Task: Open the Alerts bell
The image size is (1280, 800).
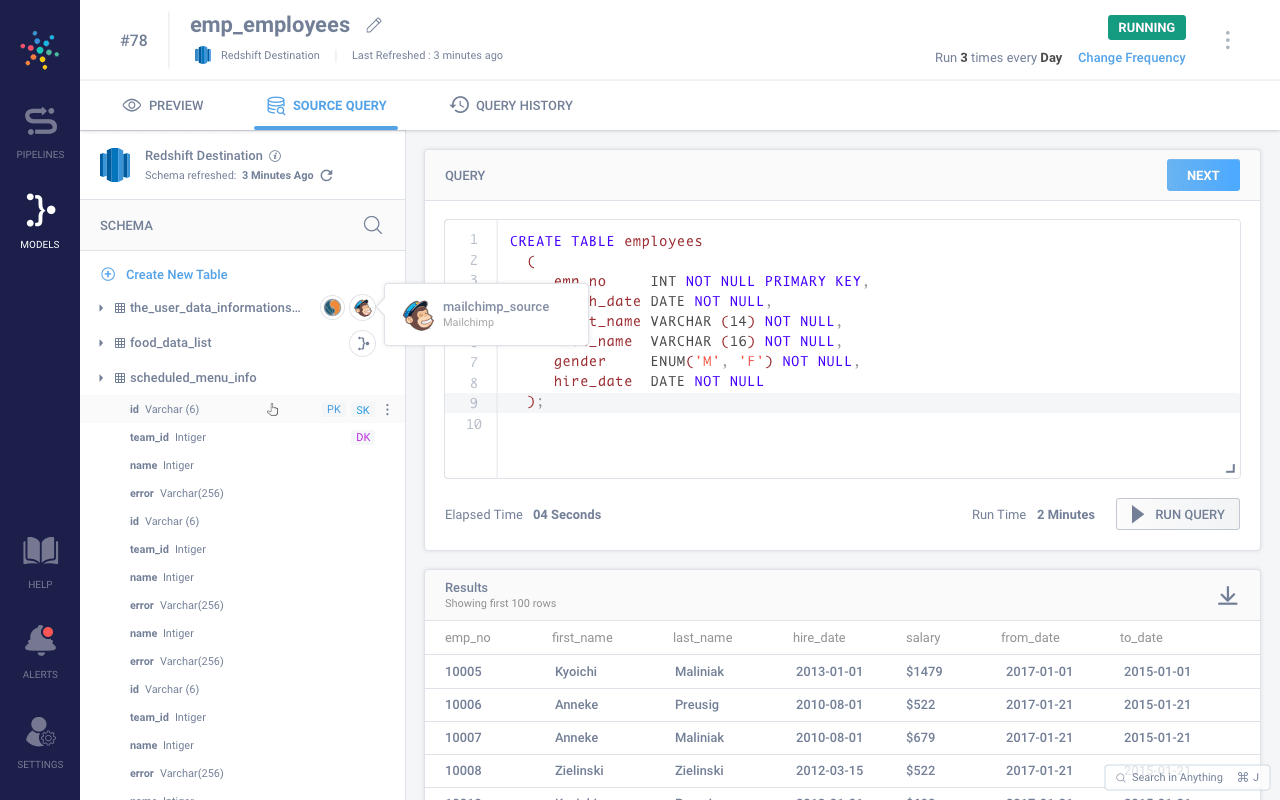Action: coord(40,651)
